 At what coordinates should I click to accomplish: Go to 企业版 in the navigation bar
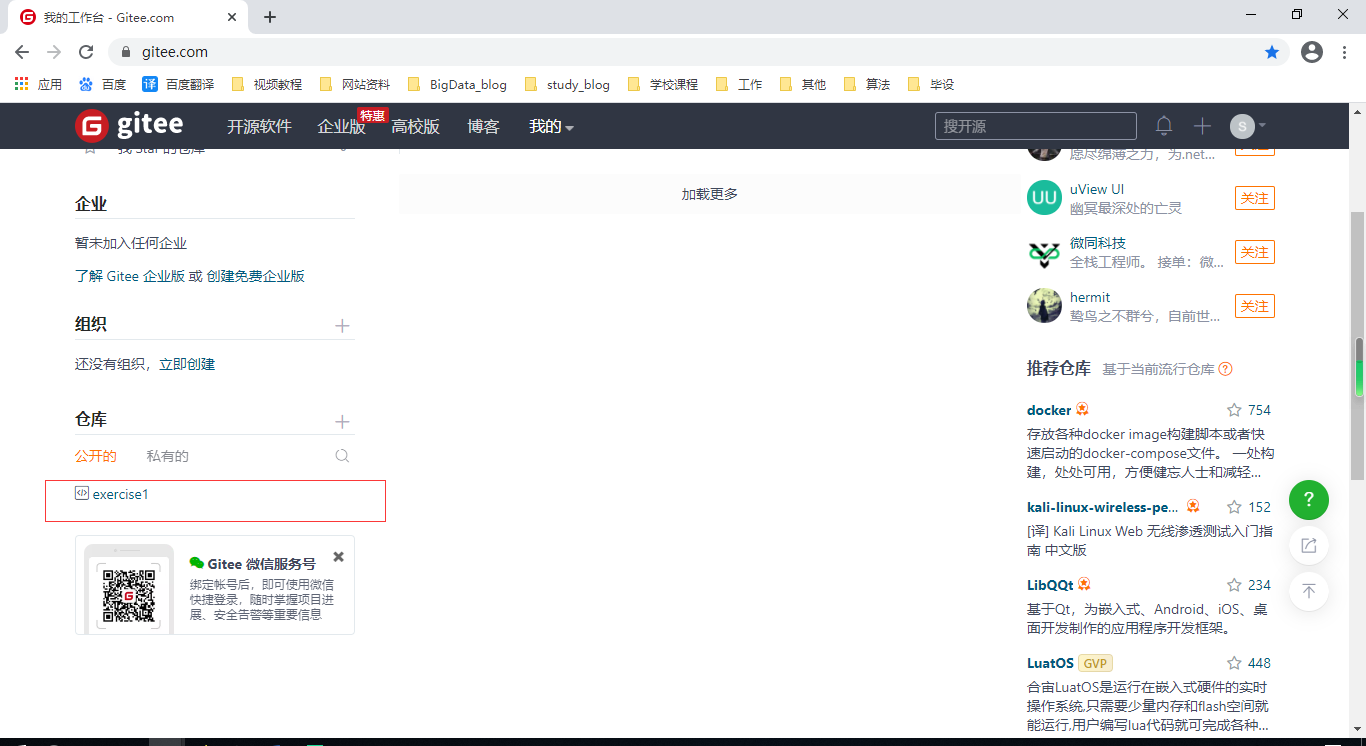click(341, 127)
